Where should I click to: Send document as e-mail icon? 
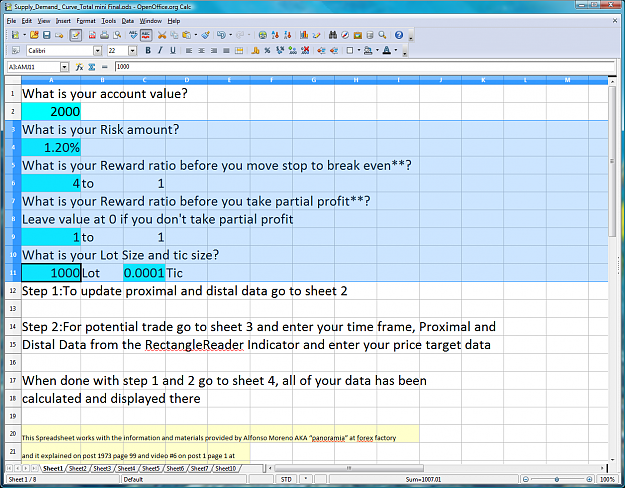click(59, 35)
